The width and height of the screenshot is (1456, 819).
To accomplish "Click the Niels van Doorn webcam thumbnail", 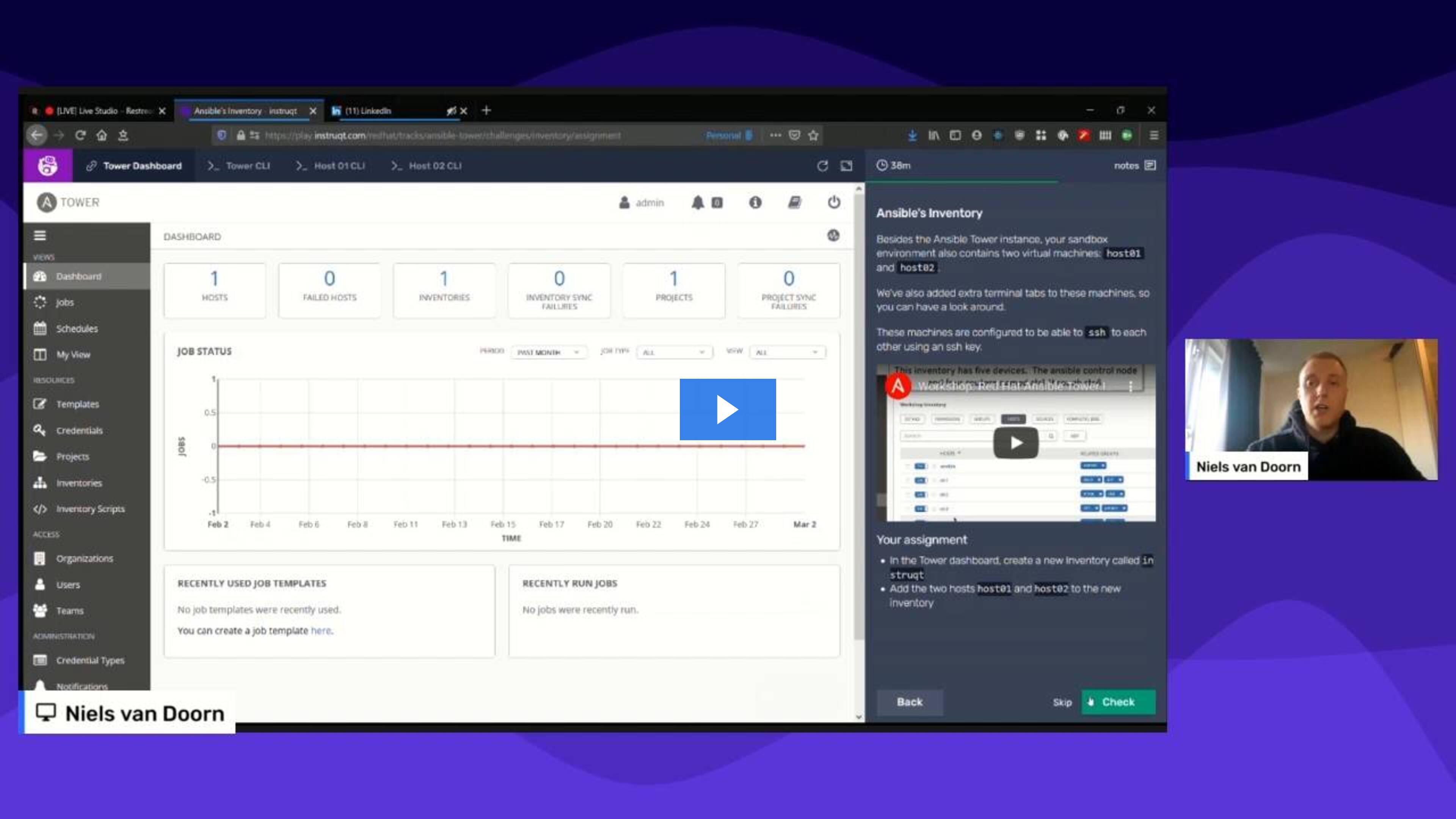I will click(1311, 409).
